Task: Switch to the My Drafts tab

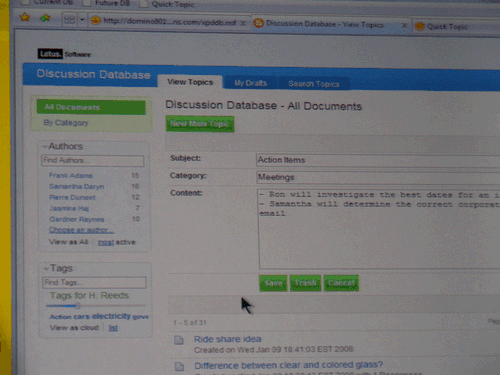Action: [250, 83]
